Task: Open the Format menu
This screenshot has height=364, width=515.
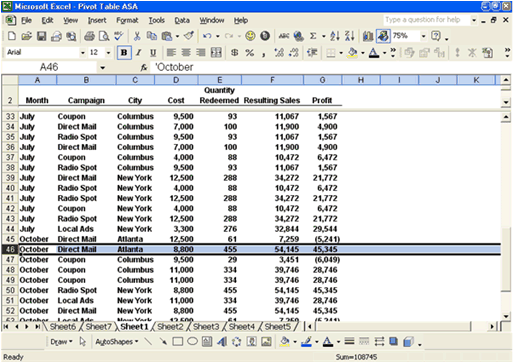Action: point(127,20)
